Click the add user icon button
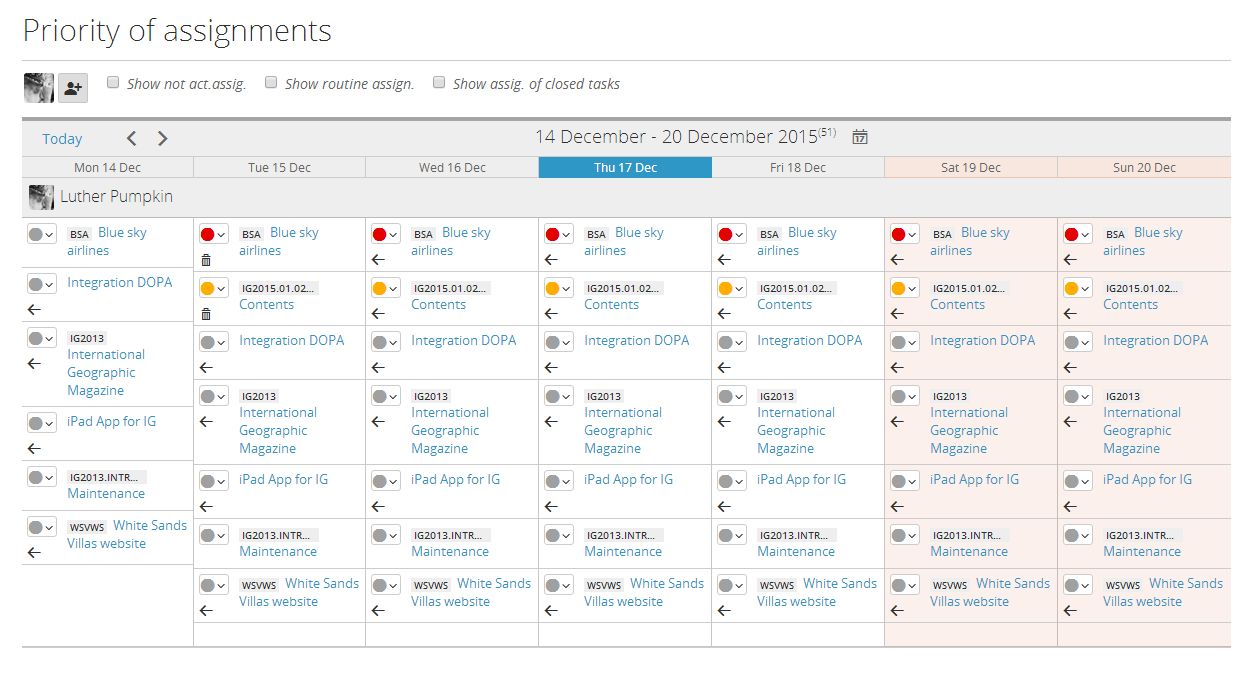Screen dimensions: 1259x691 point(73,88)
